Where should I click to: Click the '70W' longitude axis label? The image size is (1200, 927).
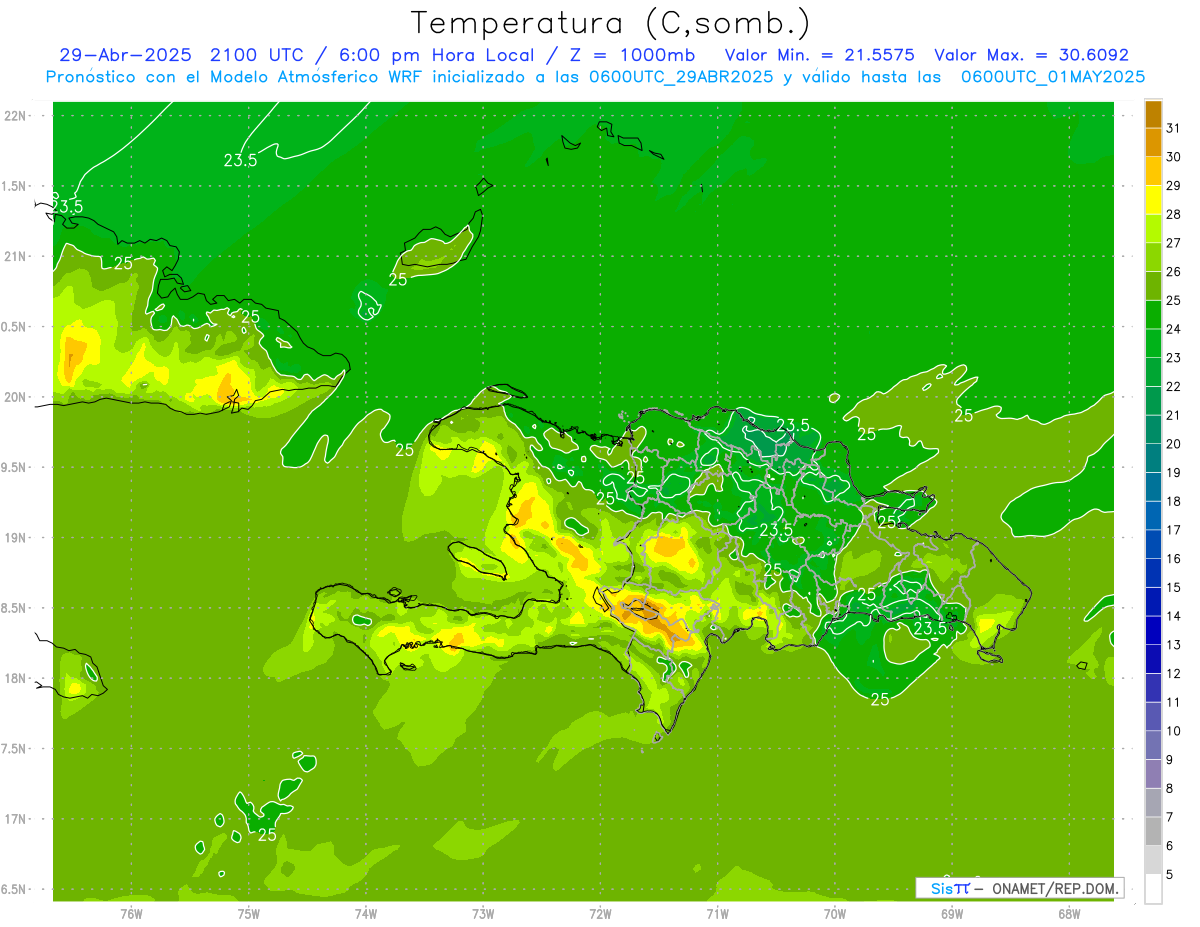[x=835, y=913]
